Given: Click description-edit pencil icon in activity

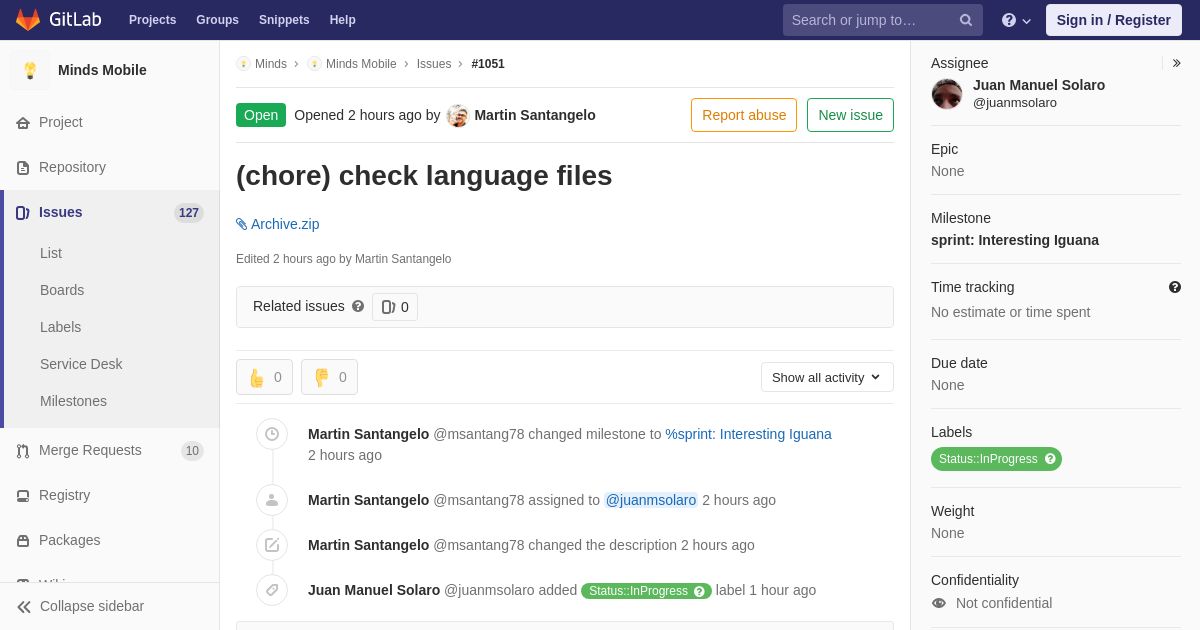Looking at the screenshot, I should tap(272, 545).
